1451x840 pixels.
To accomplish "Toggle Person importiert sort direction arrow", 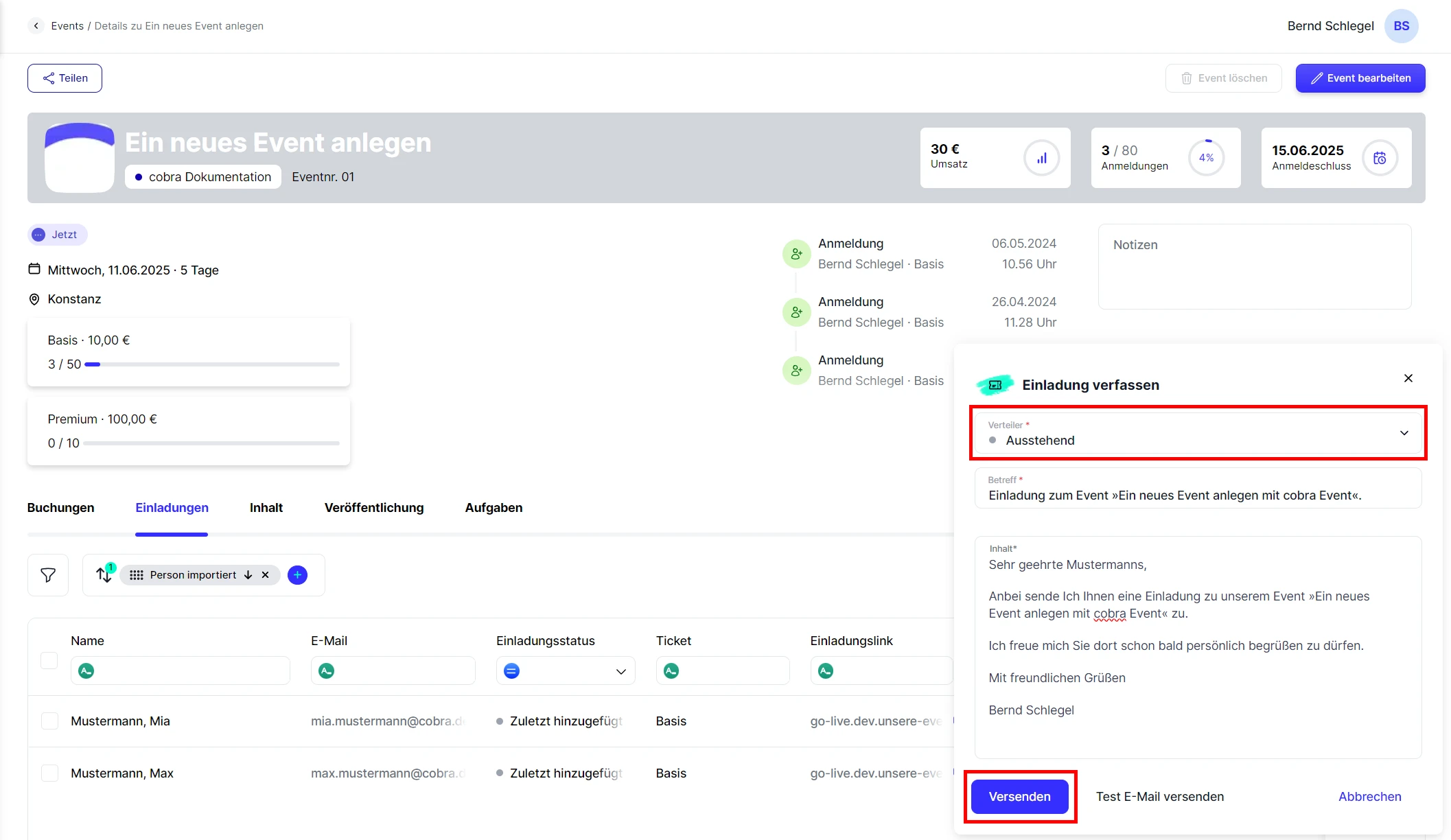I will 248,575.
